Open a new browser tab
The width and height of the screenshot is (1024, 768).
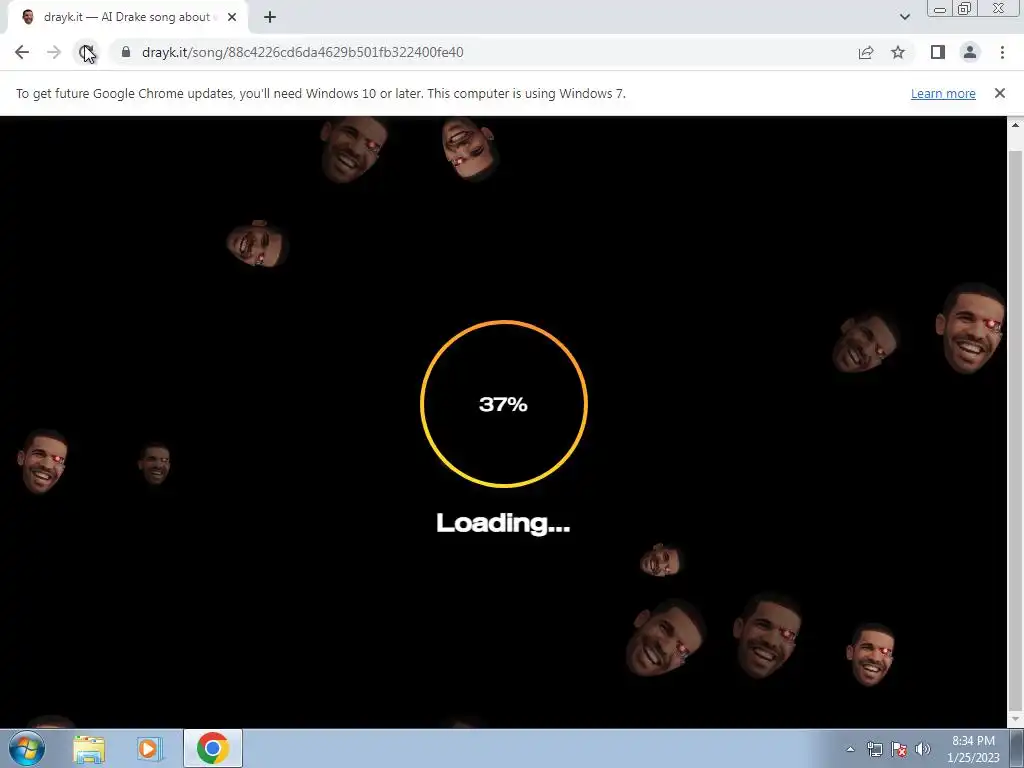click(x=270, y=17)
